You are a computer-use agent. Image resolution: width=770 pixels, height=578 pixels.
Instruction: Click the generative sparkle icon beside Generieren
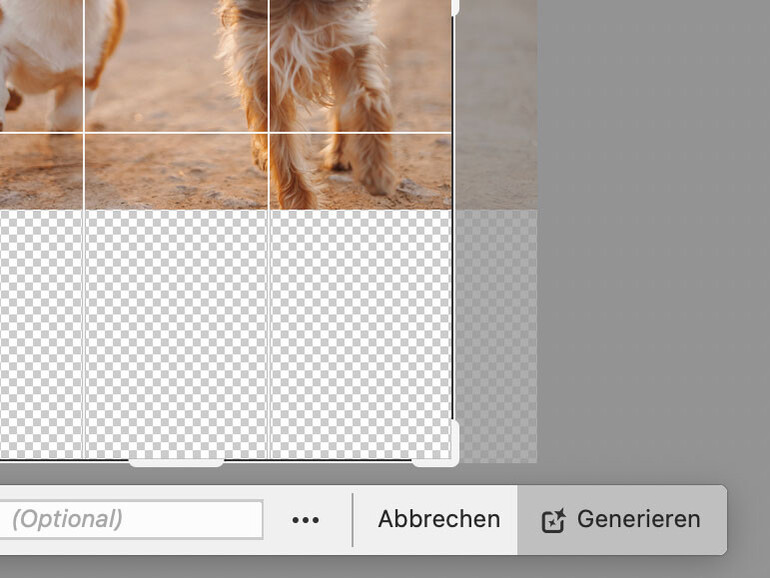point(553,520)
